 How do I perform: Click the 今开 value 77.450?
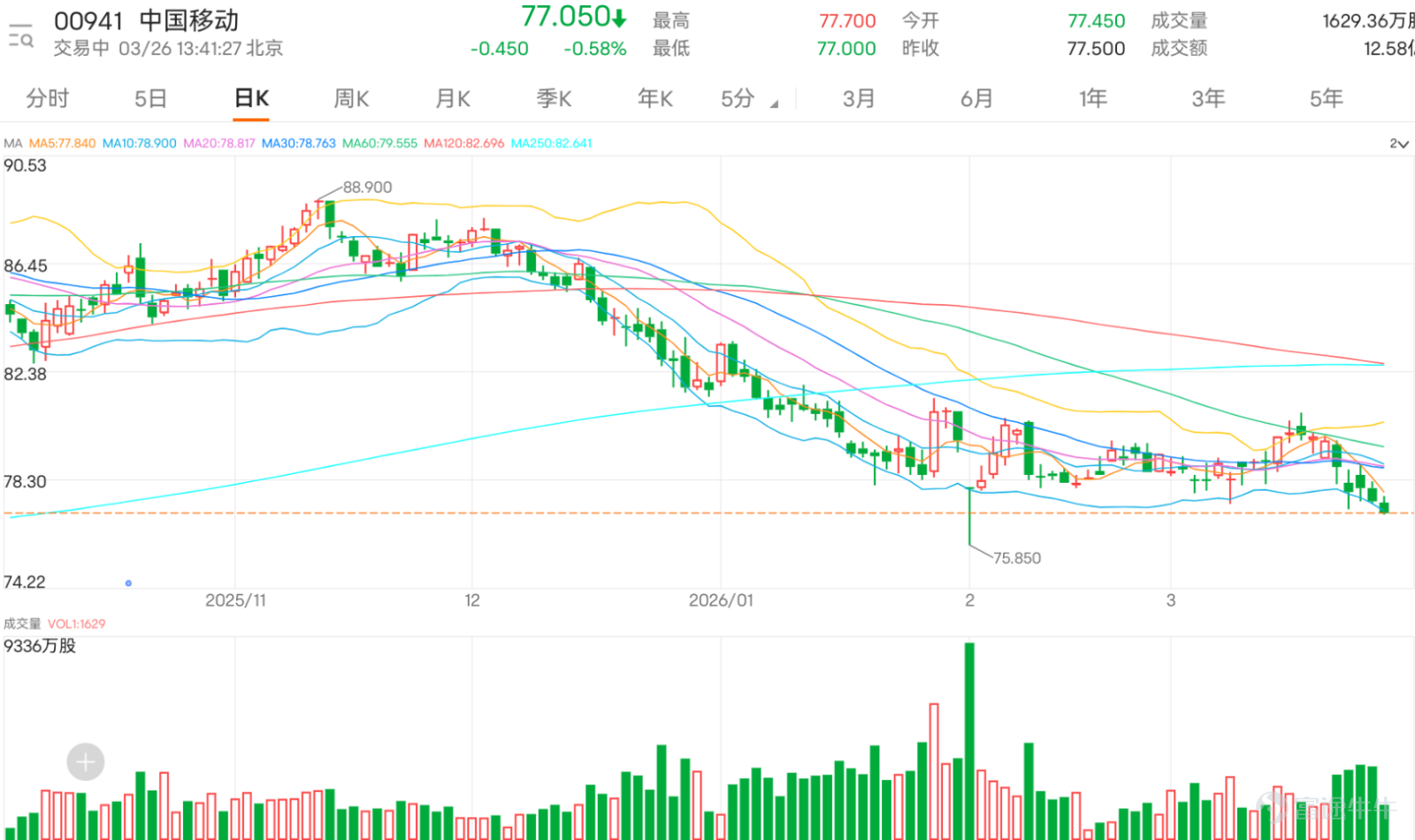(1096, 20)
